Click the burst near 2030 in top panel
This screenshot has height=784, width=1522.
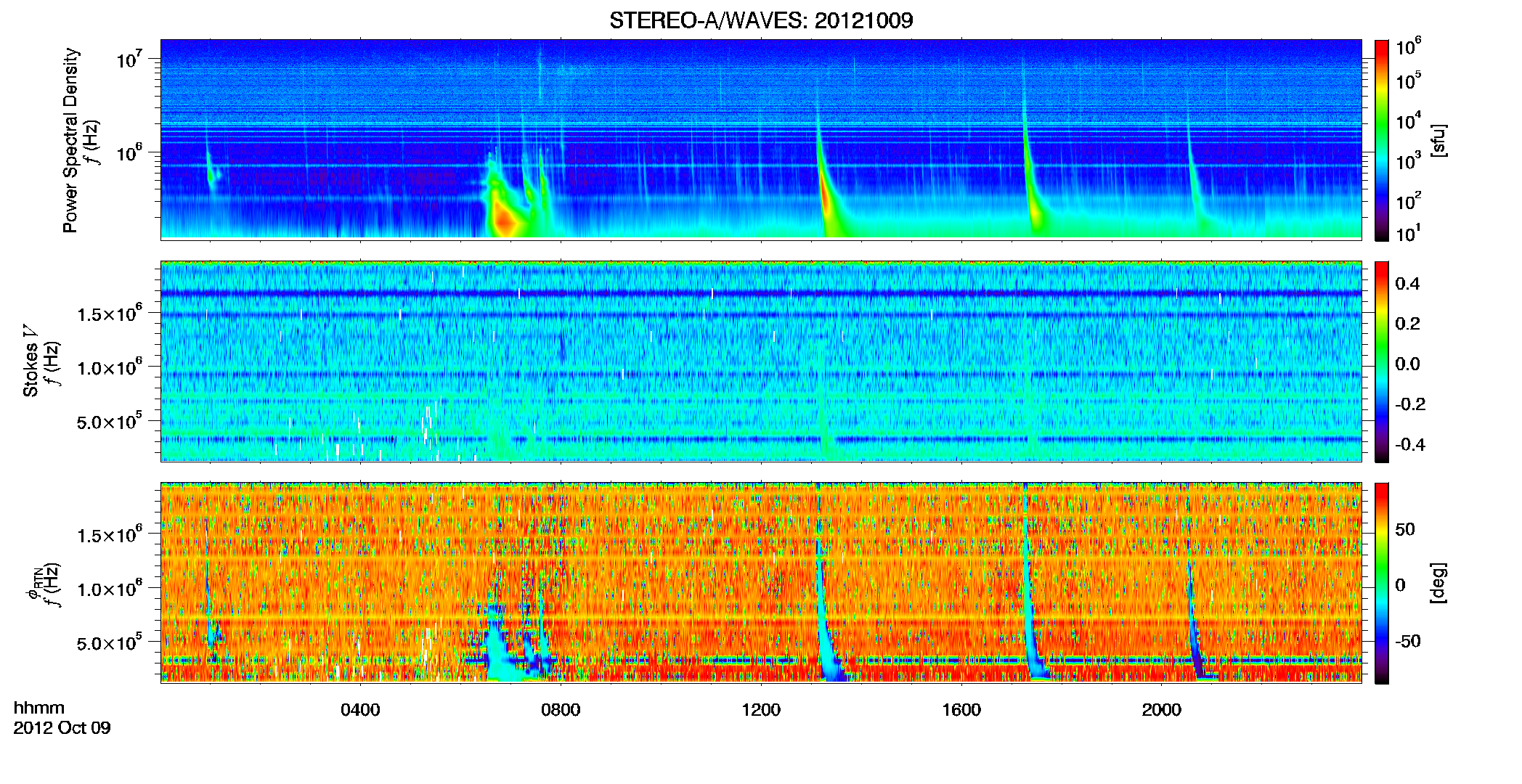(x=1195, y=181)
